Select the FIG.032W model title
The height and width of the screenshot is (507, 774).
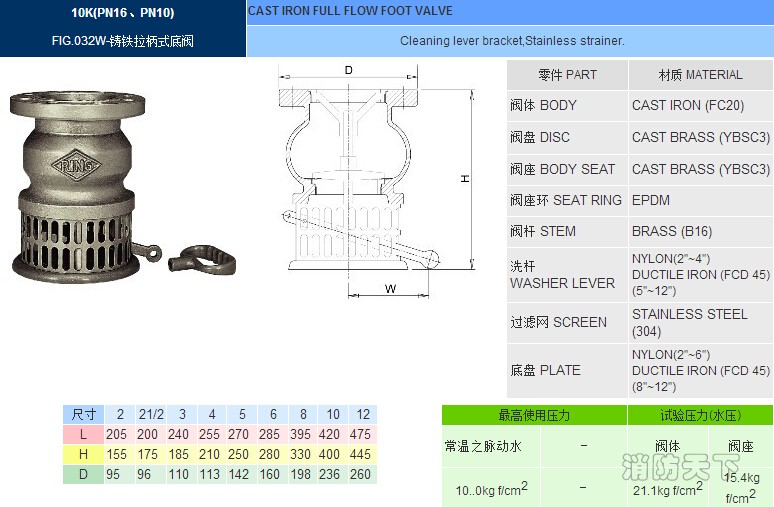click(122, 42)
